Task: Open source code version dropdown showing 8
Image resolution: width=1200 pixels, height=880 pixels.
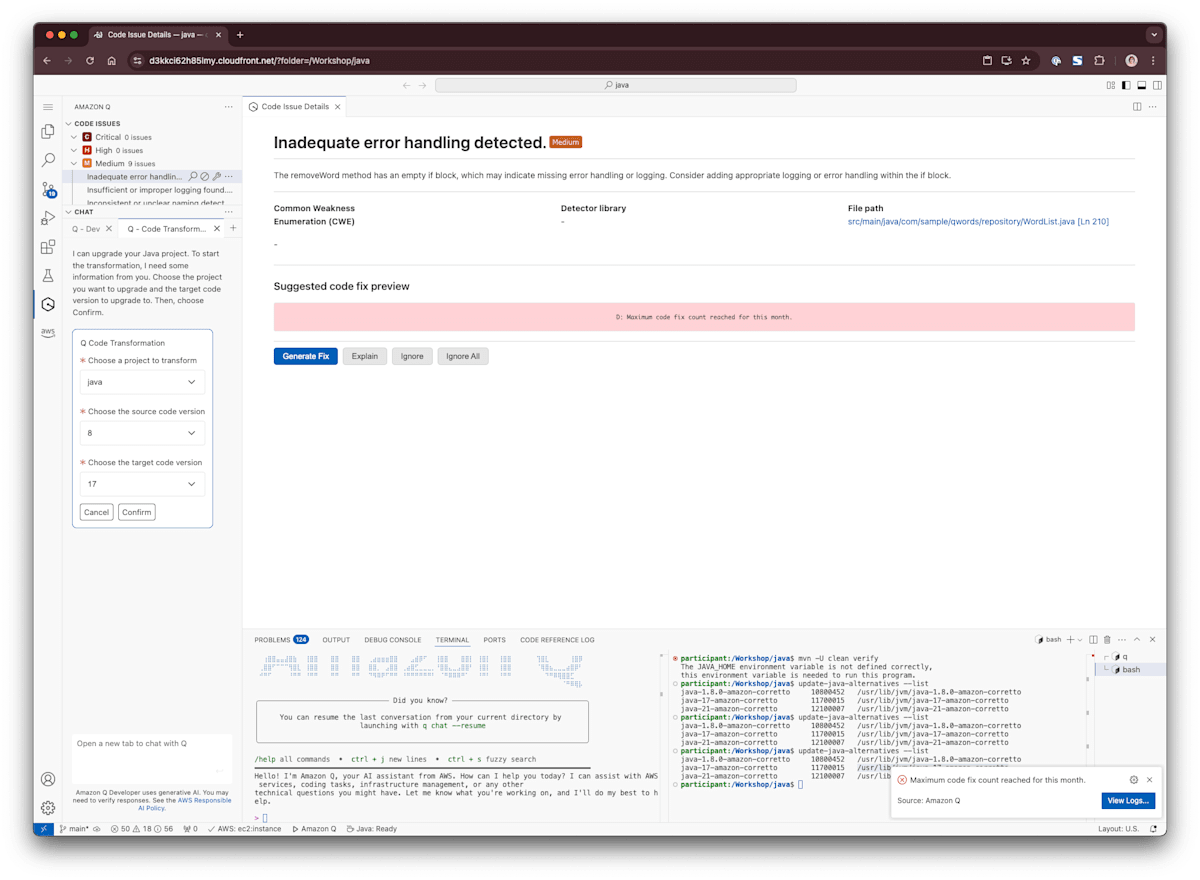Action: click(x=142, y=433)
